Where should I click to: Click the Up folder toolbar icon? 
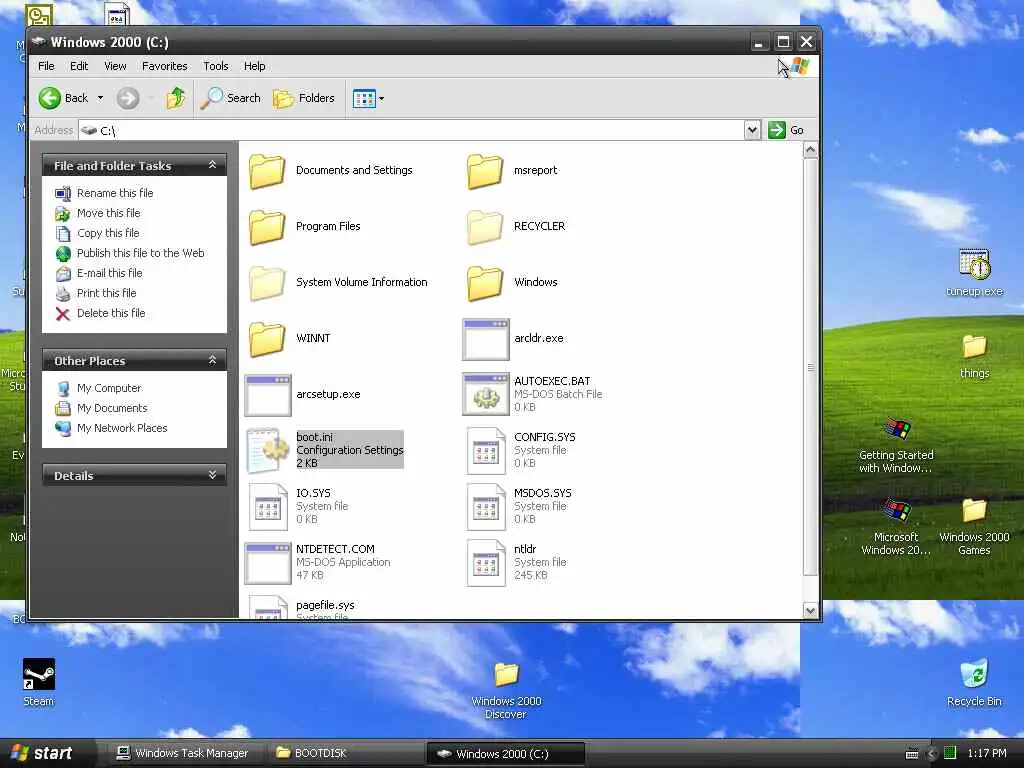click(x=175, y=98)
